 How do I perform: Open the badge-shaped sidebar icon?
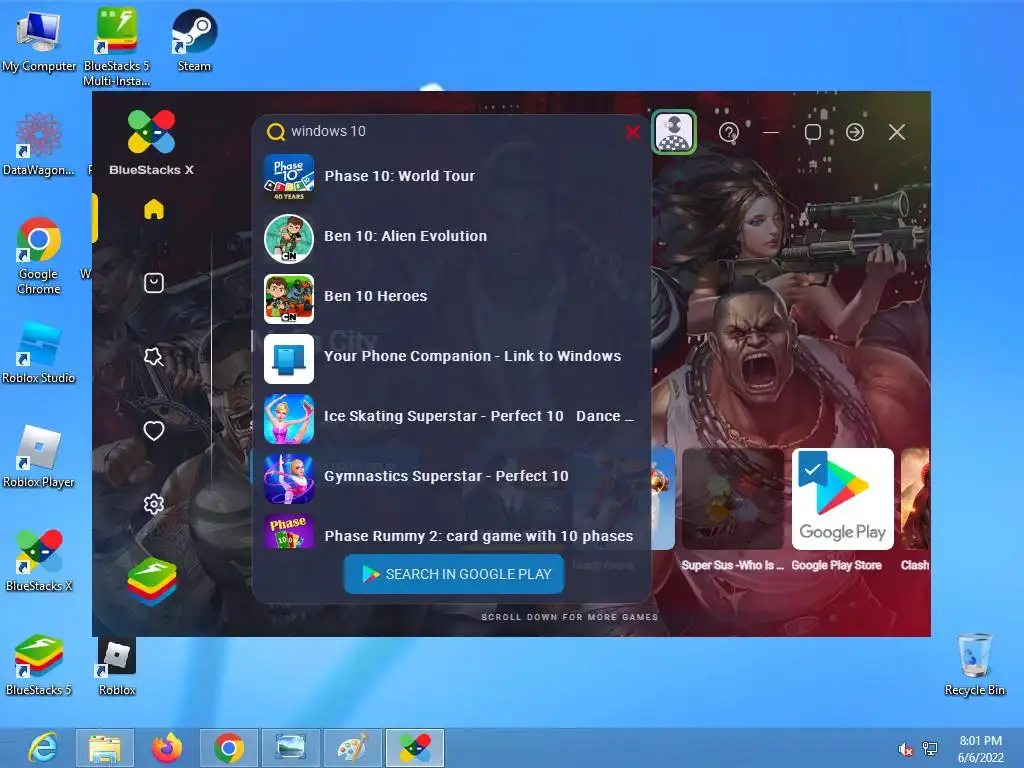pos(153,357)
